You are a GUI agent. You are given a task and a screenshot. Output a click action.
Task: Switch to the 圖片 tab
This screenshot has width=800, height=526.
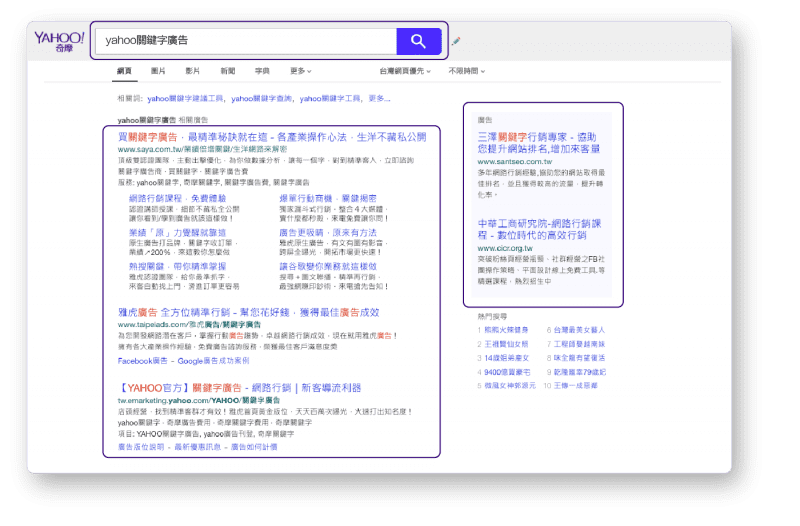point(158,72)
